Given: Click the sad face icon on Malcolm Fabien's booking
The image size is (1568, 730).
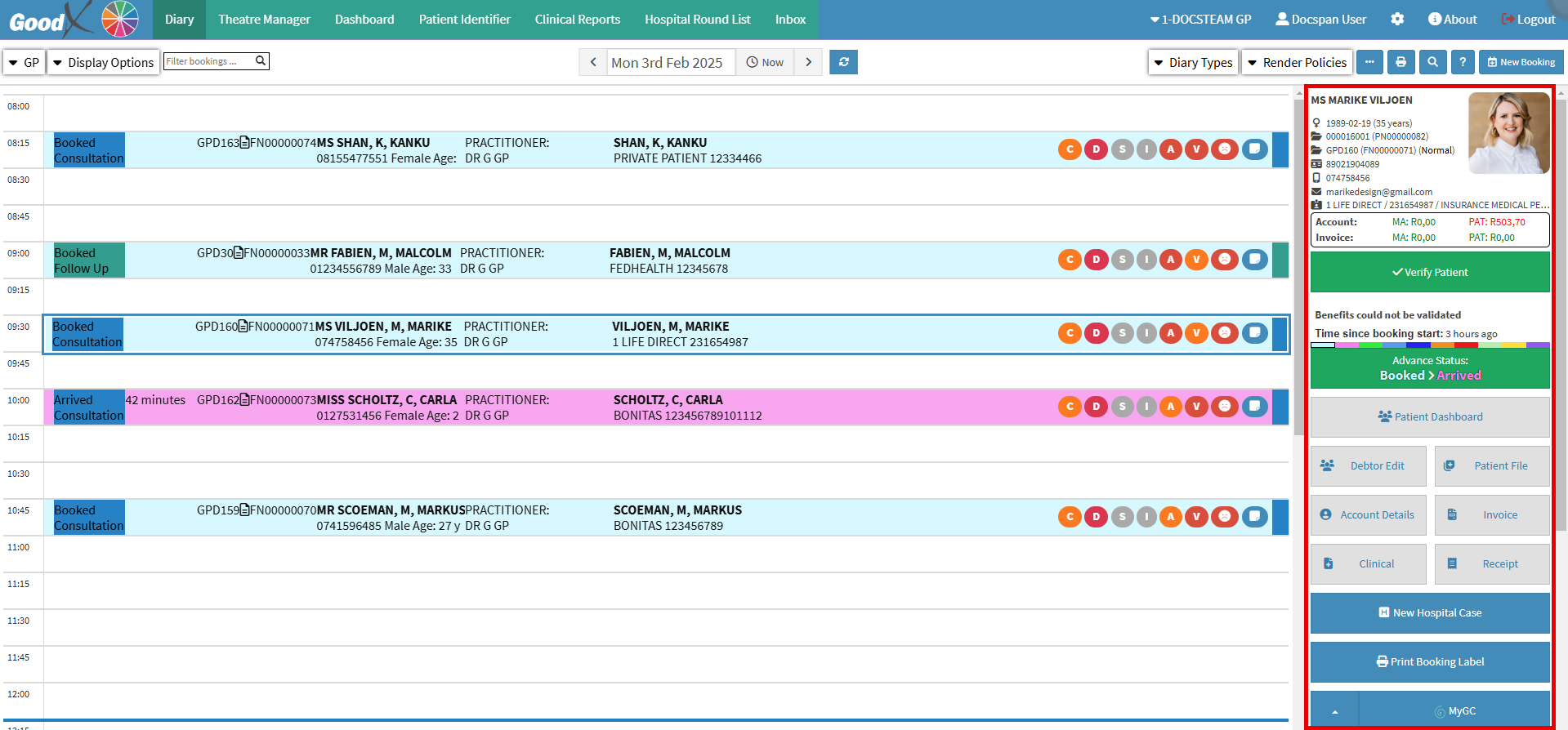Looking at the screenshot, I should (x=1224, y=260).
